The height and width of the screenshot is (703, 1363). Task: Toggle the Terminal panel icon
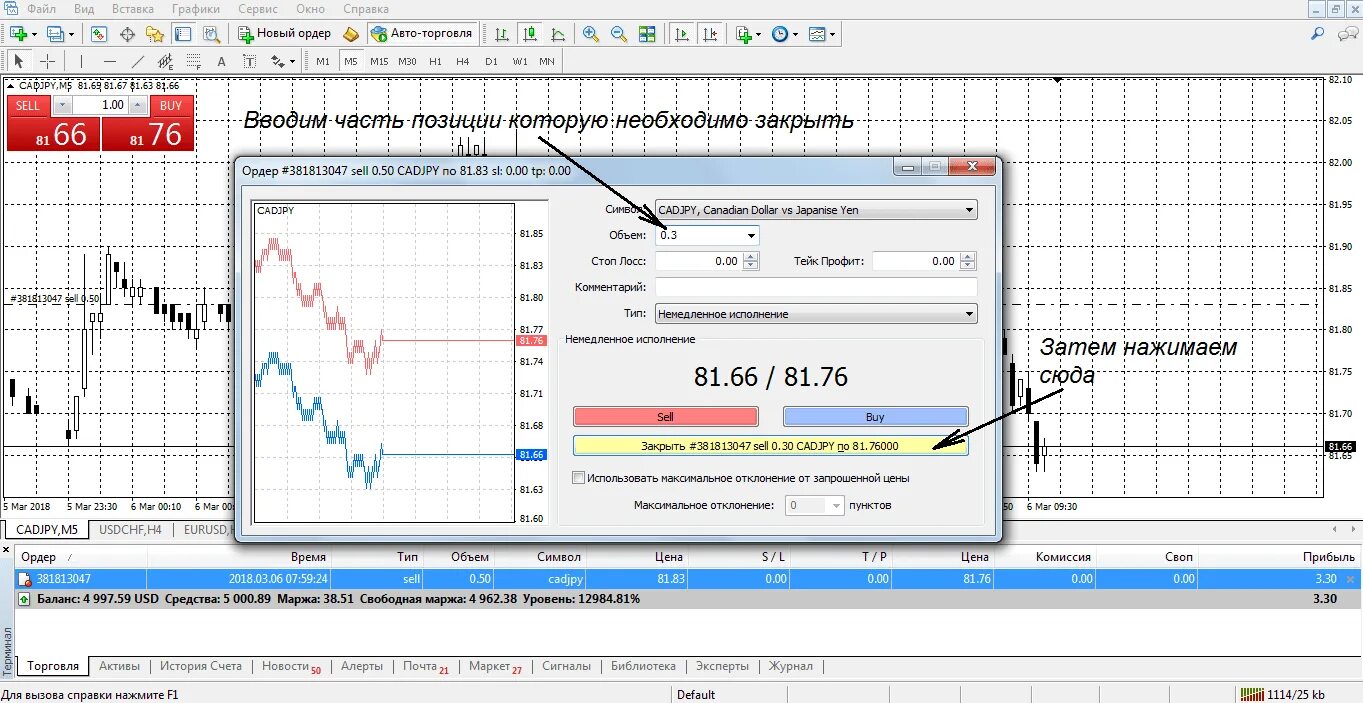(183, 34)
